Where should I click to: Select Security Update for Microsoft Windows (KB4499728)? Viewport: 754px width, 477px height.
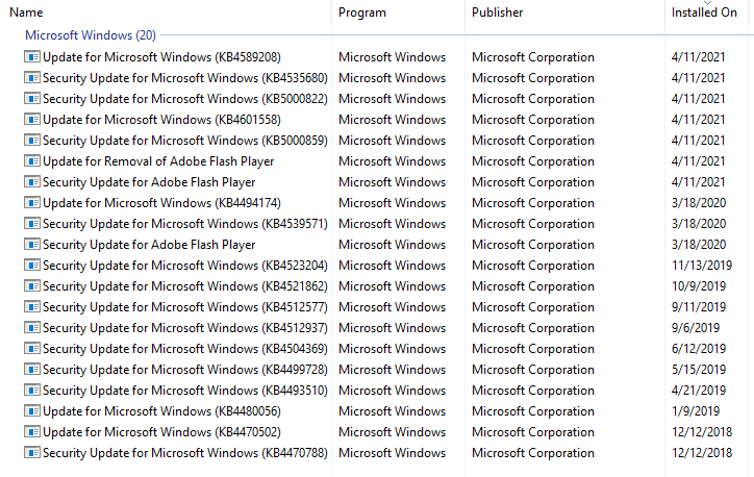(x=185, y=369)
